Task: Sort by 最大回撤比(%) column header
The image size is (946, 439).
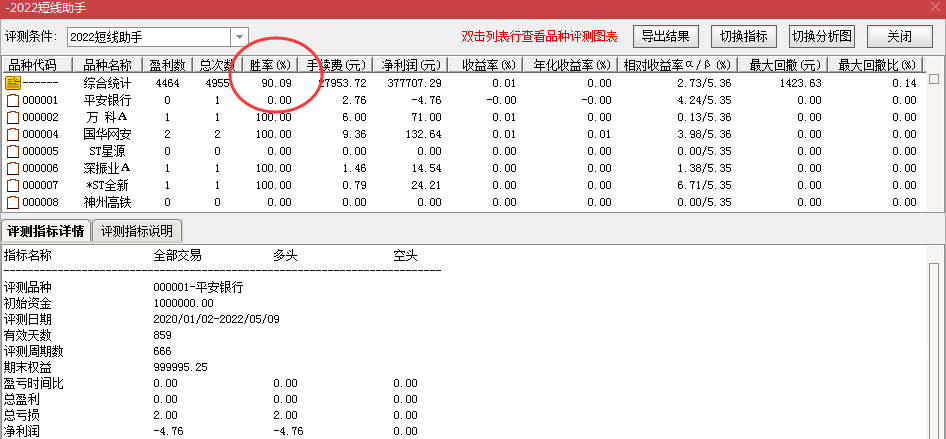Action: tap(875, 65)
